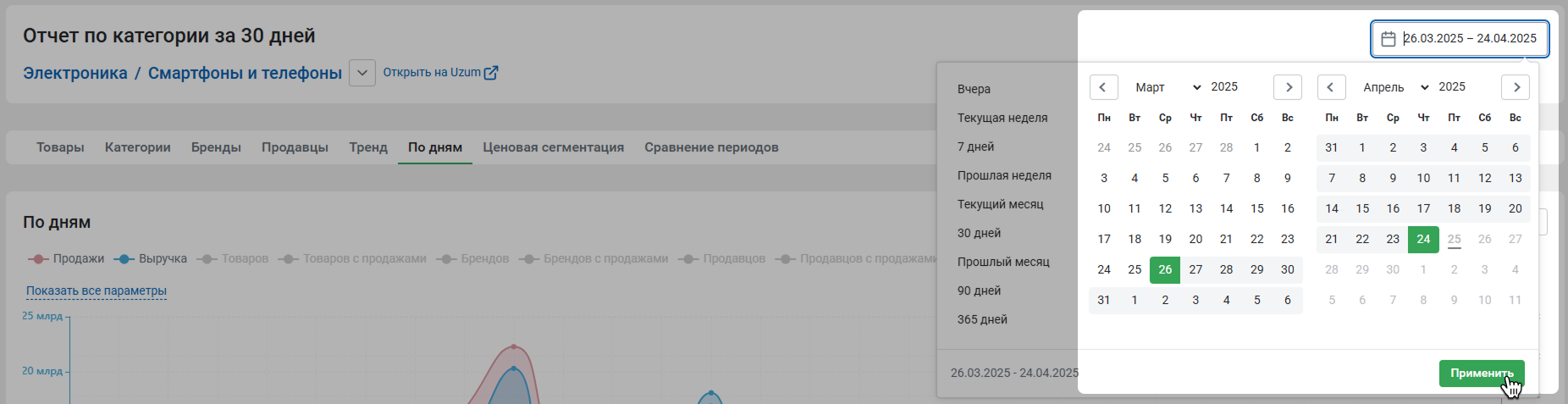Enable the Брендов series in chart legend
Screen dimensions: 1568x404
pyautogui.click(x=473, y=258)
